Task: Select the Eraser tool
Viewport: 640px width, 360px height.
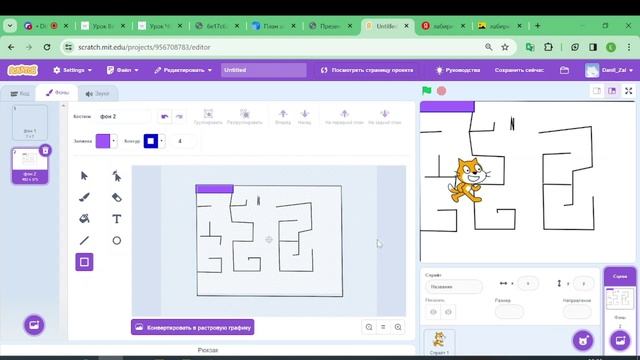Action: point(117,198)
